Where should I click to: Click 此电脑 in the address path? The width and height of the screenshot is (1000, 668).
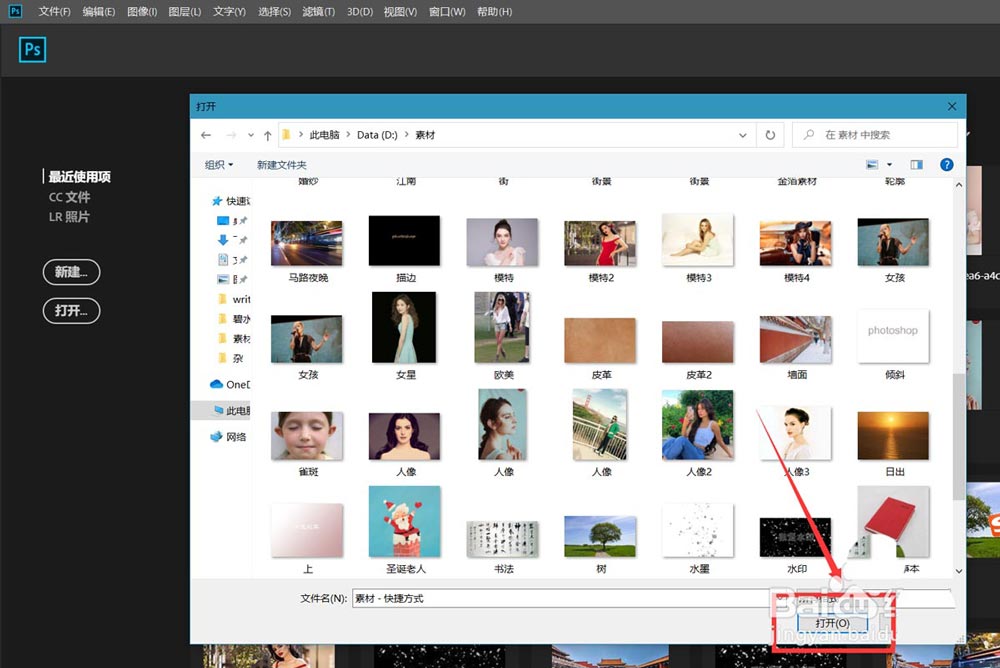[x=325, y=135]
